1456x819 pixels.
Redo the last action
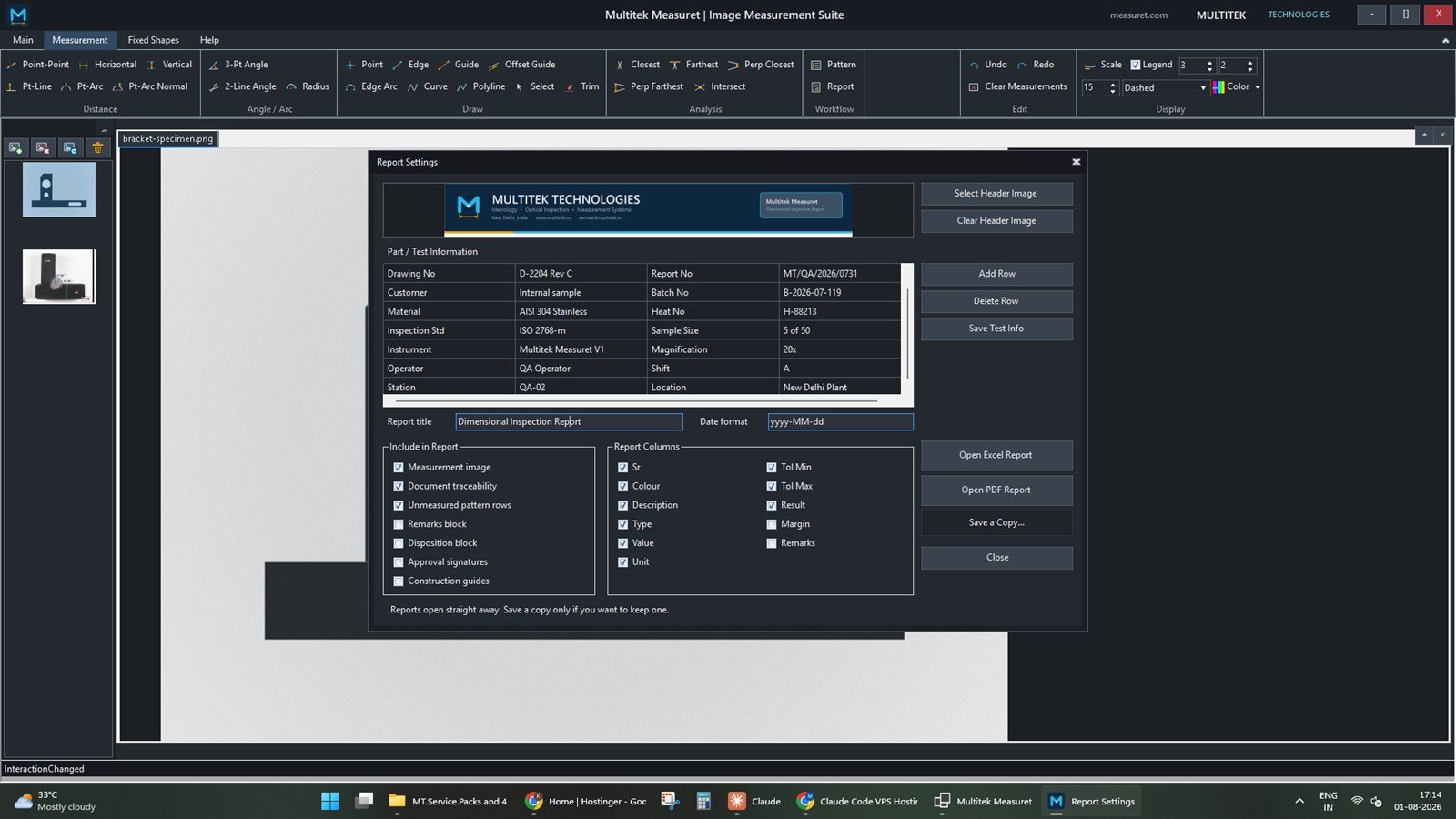pyautogui.click(x=1036, y=65)
